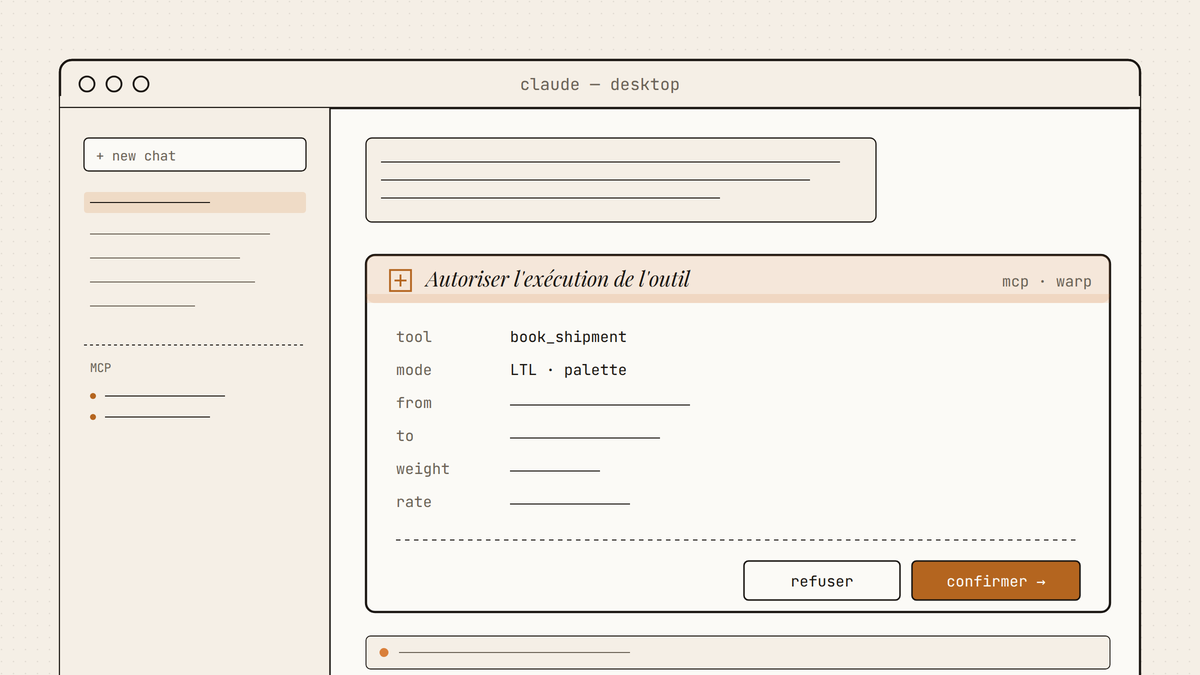This screenshot has height=675, width=1200.
Task: Click the 'MCP' sidebar section label
Action: point(100,368)
